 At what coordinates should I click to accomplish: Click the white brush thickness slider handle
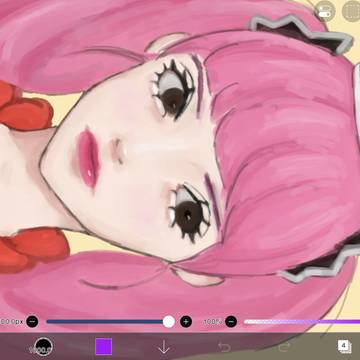coord(169,322)
